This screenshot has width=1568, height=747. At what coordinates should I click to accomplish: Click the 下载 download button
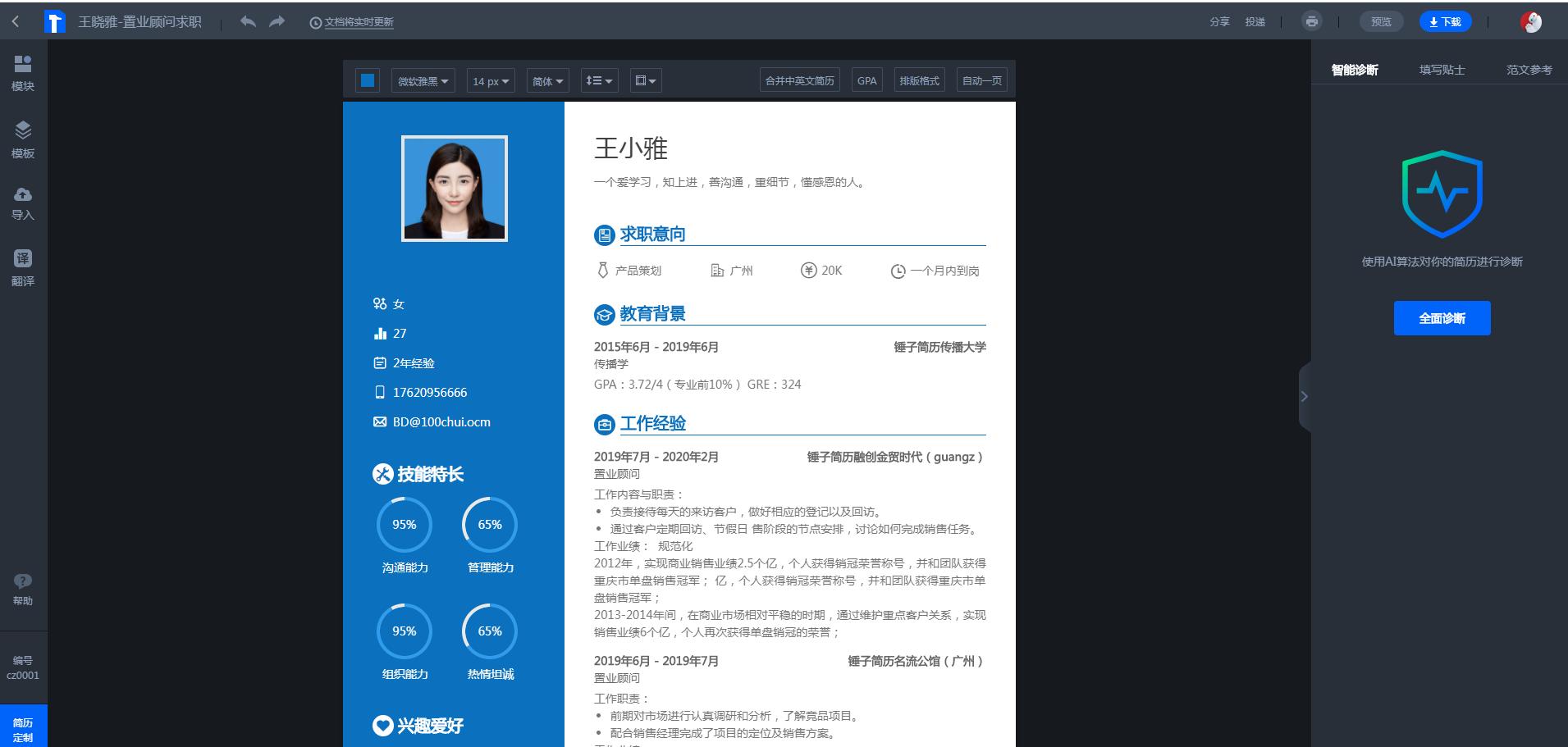tap(1445, 20)
